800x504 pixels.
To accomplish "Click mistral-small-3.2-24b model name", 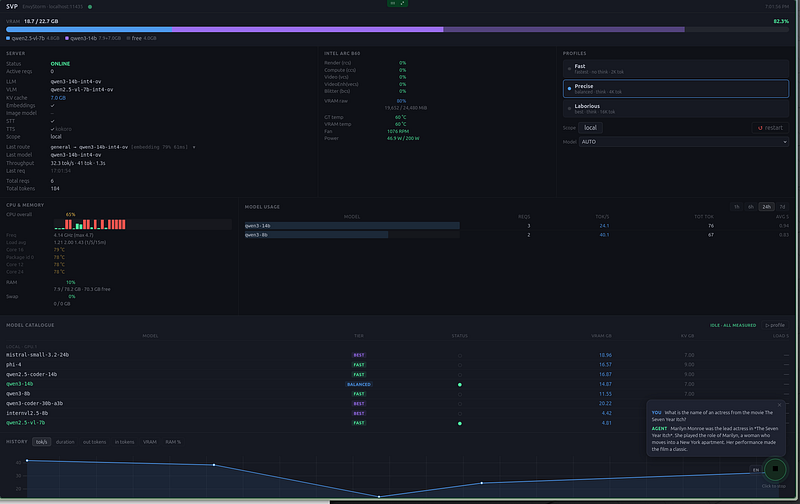I will pyautogui.click(x=37, y=355).
